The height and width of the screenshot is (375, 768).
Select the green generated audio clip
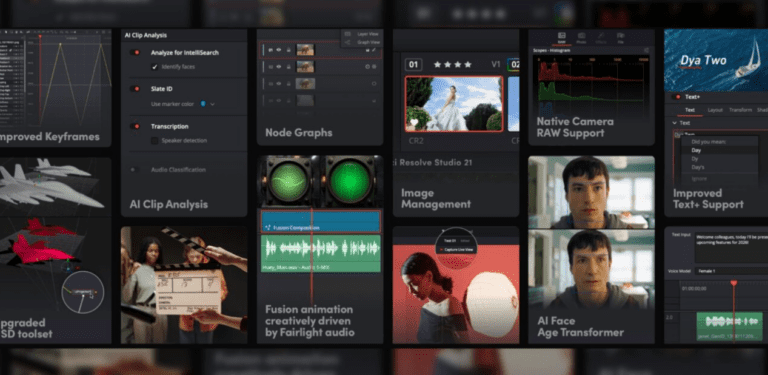coord(729,326)
